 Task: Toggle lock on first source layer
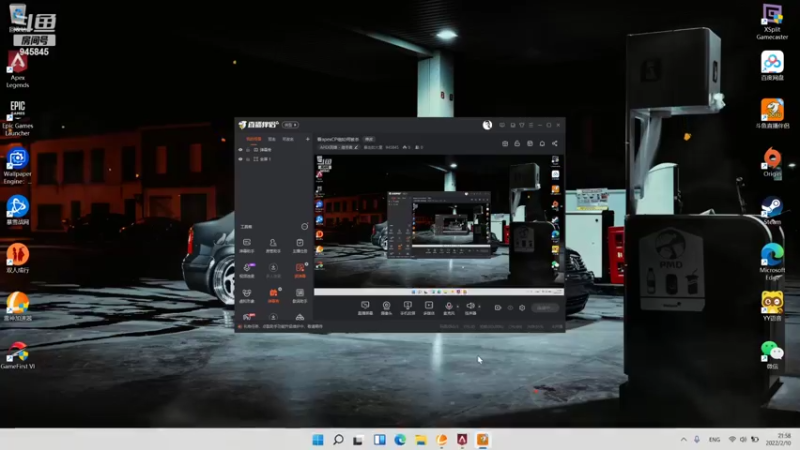pos(248,150)
